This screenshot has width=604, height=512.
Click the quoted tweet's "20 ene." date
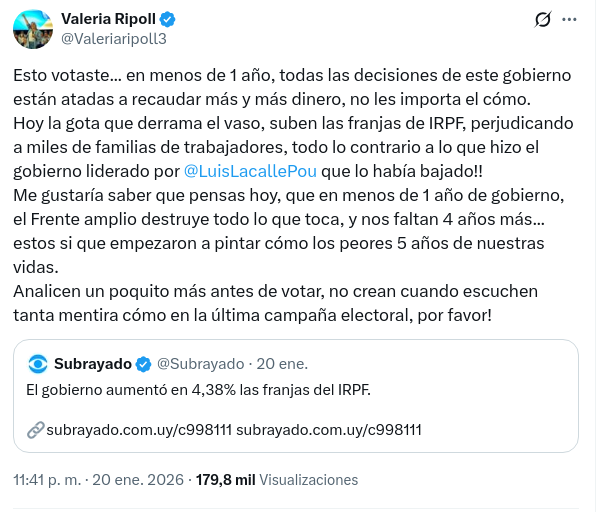[x=283, y=363]
